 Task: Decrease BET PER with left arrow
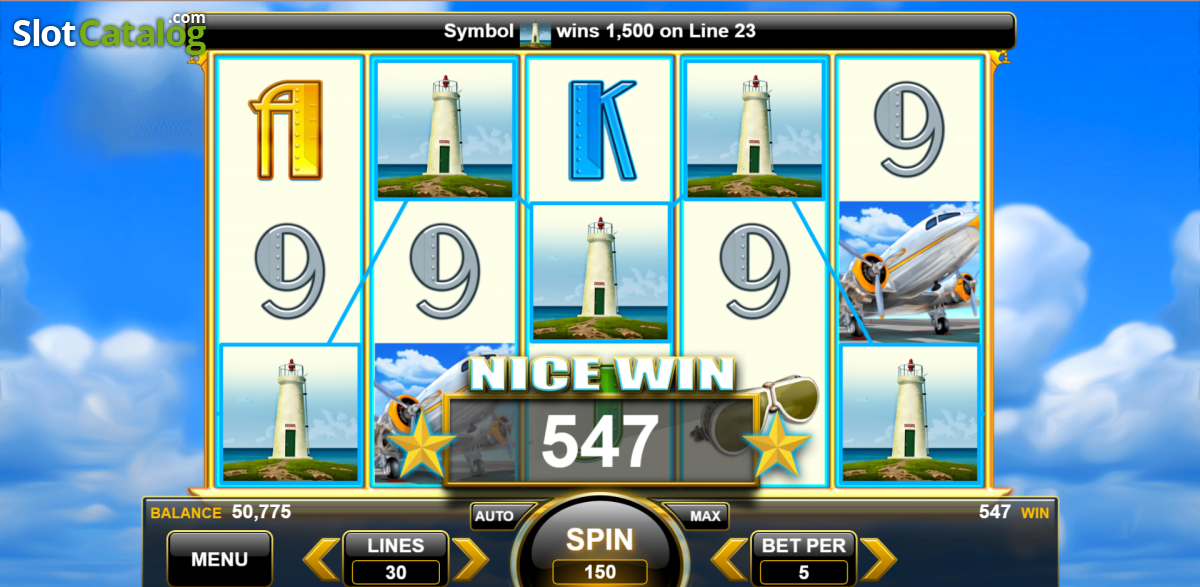tap(729, 559)
